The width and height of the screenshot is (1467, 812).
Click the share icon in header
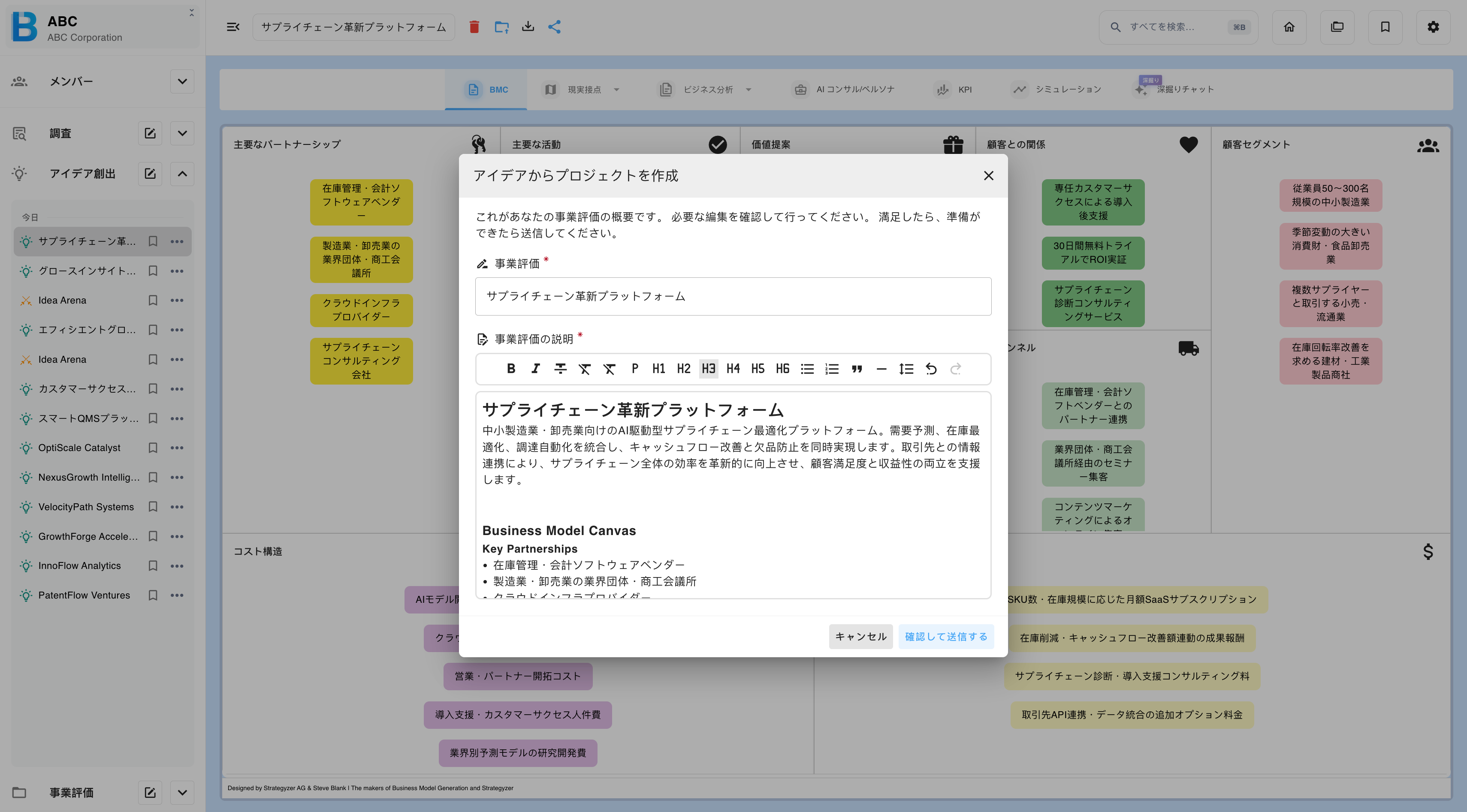click(555, 27)
